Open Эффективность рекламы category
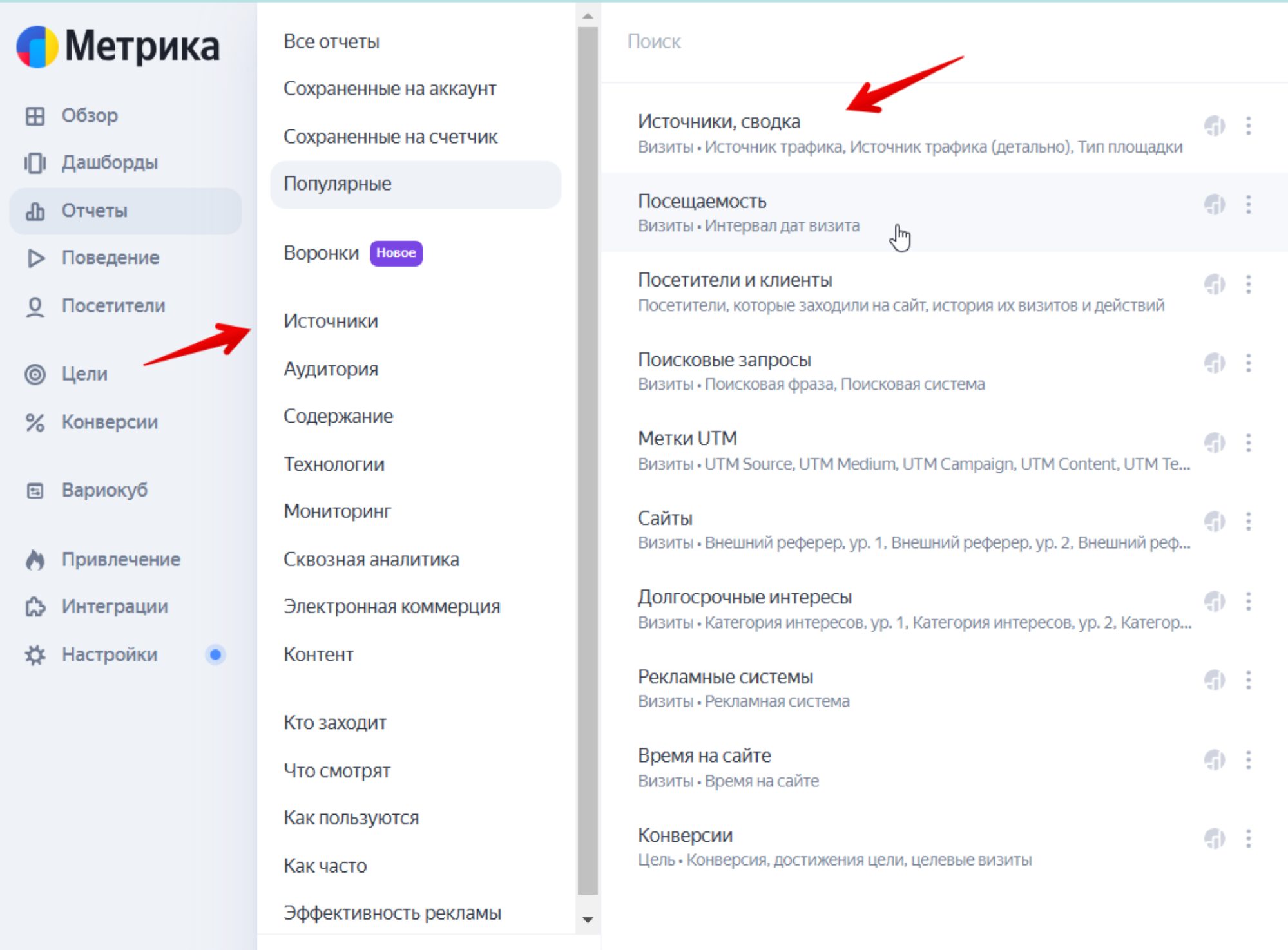Image resolution: width=1288 pixels, height=950 pixels. point(392,913)
